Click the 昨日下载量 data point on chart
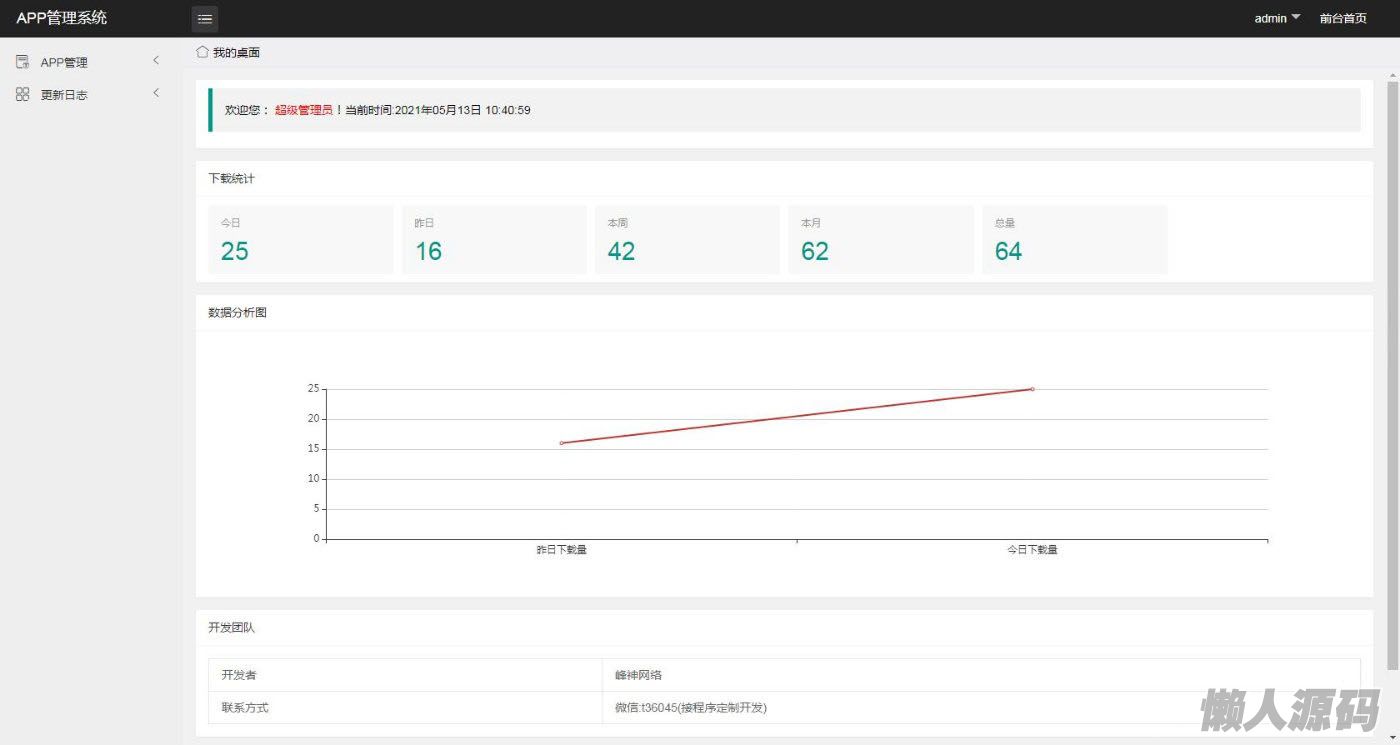Image resolution: width=1400 pixels, height=745 pixels. (x=561, y=443)
